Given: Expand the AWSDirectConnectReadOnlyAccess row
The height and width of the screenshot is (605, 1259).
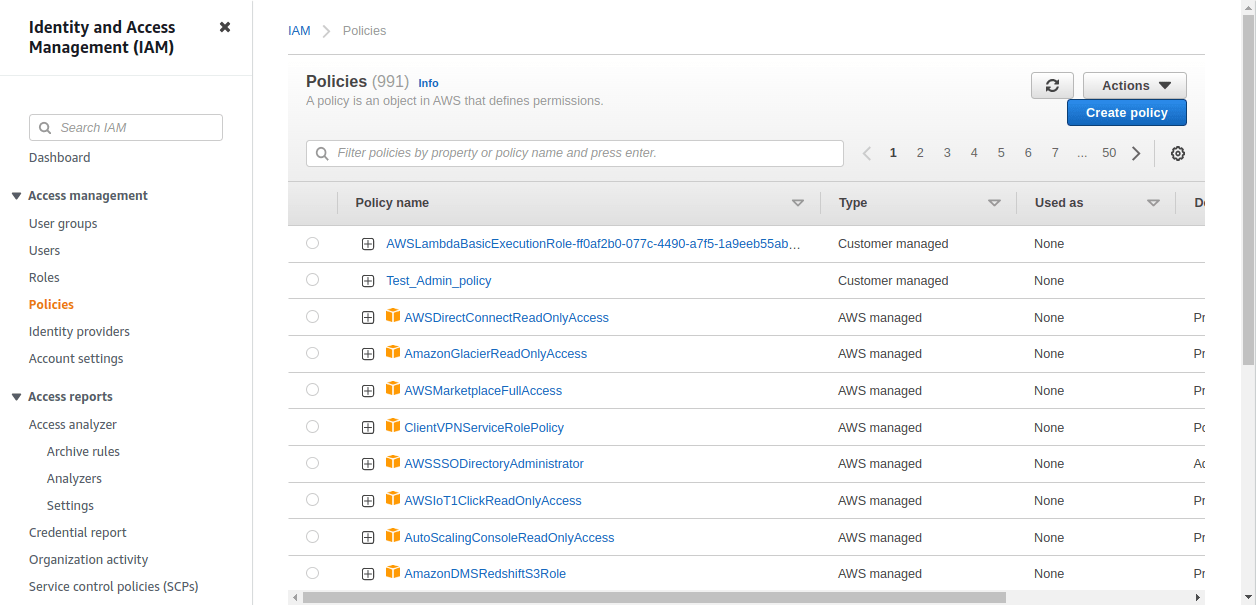Looking at the screenshot, I should coord(368,318).
